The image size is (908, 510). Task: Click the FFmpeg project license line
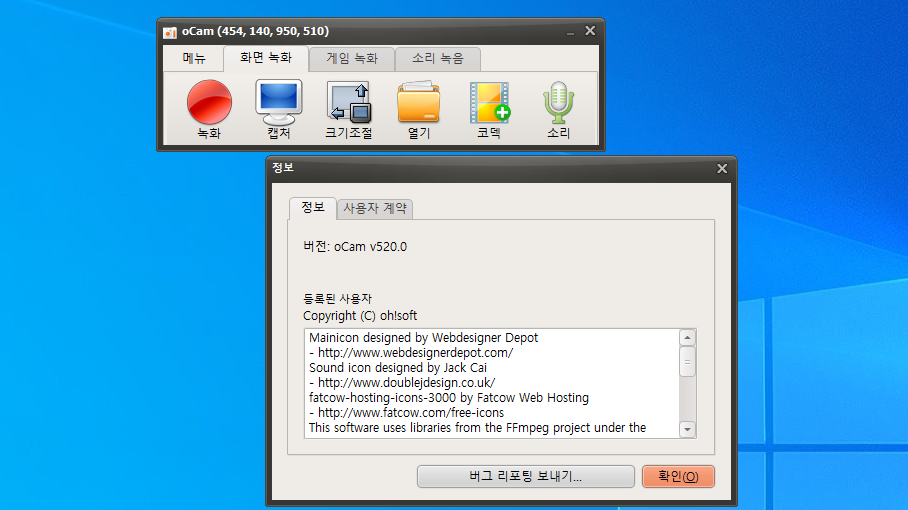tap(477, 428)
